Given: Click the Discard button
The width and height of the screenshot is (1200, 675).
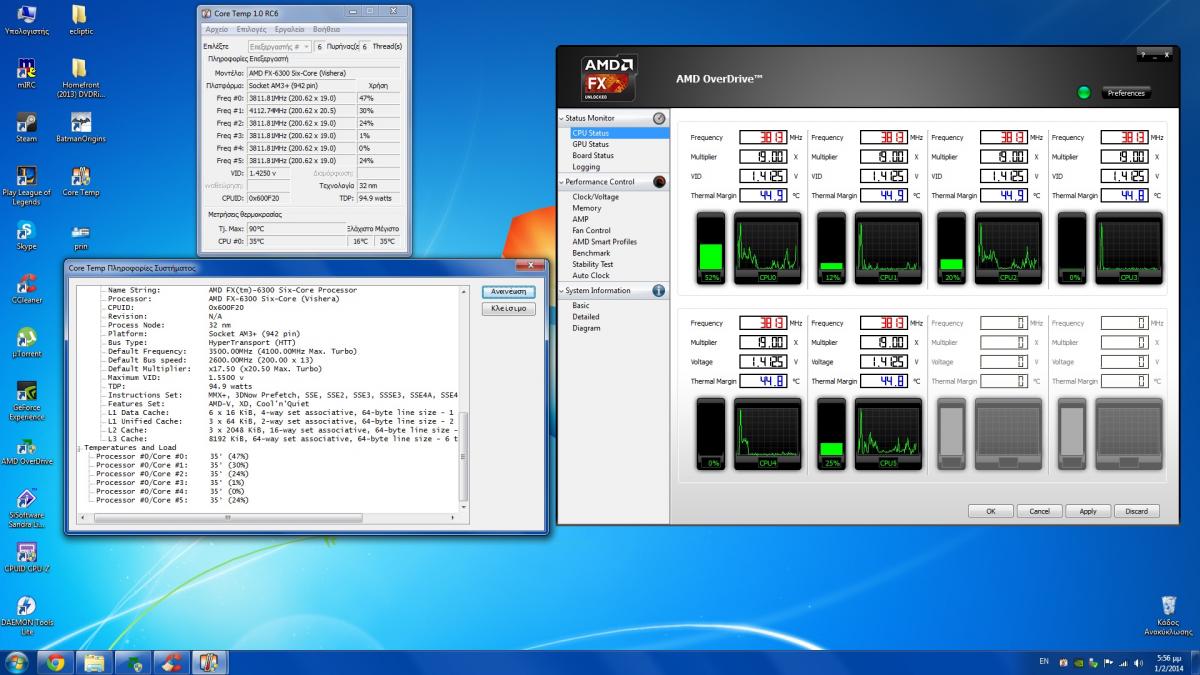Looking at the screenshot, I should (1136, 511).
